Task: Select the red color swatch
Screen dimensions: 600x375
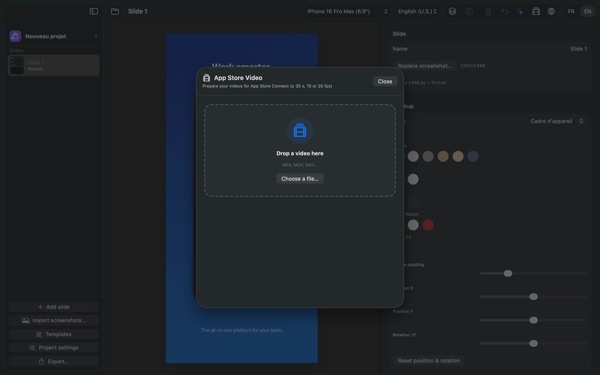Action: point(428,225)
